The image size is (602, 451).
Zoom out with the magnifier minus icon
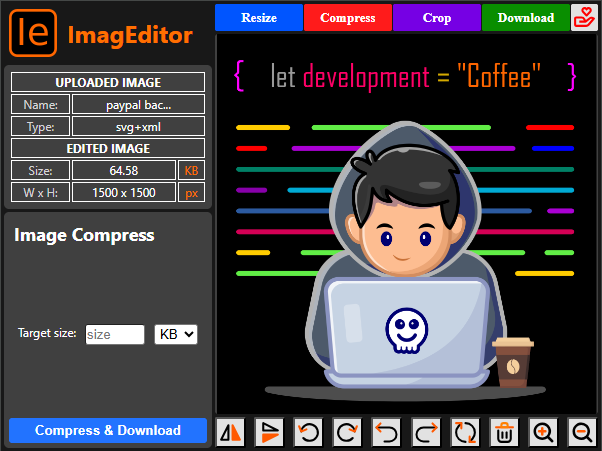coord(582,432)
